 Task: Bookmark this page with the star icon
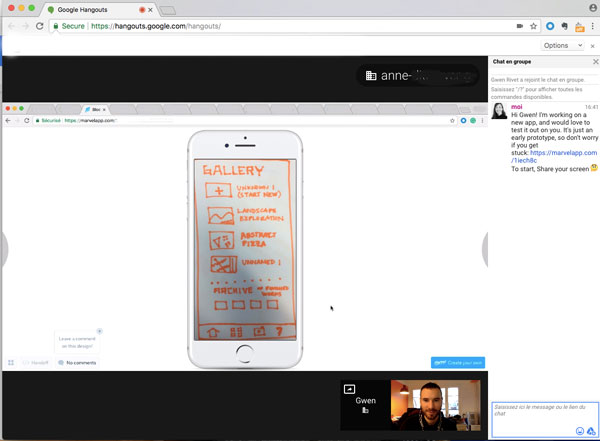[533, 26]
